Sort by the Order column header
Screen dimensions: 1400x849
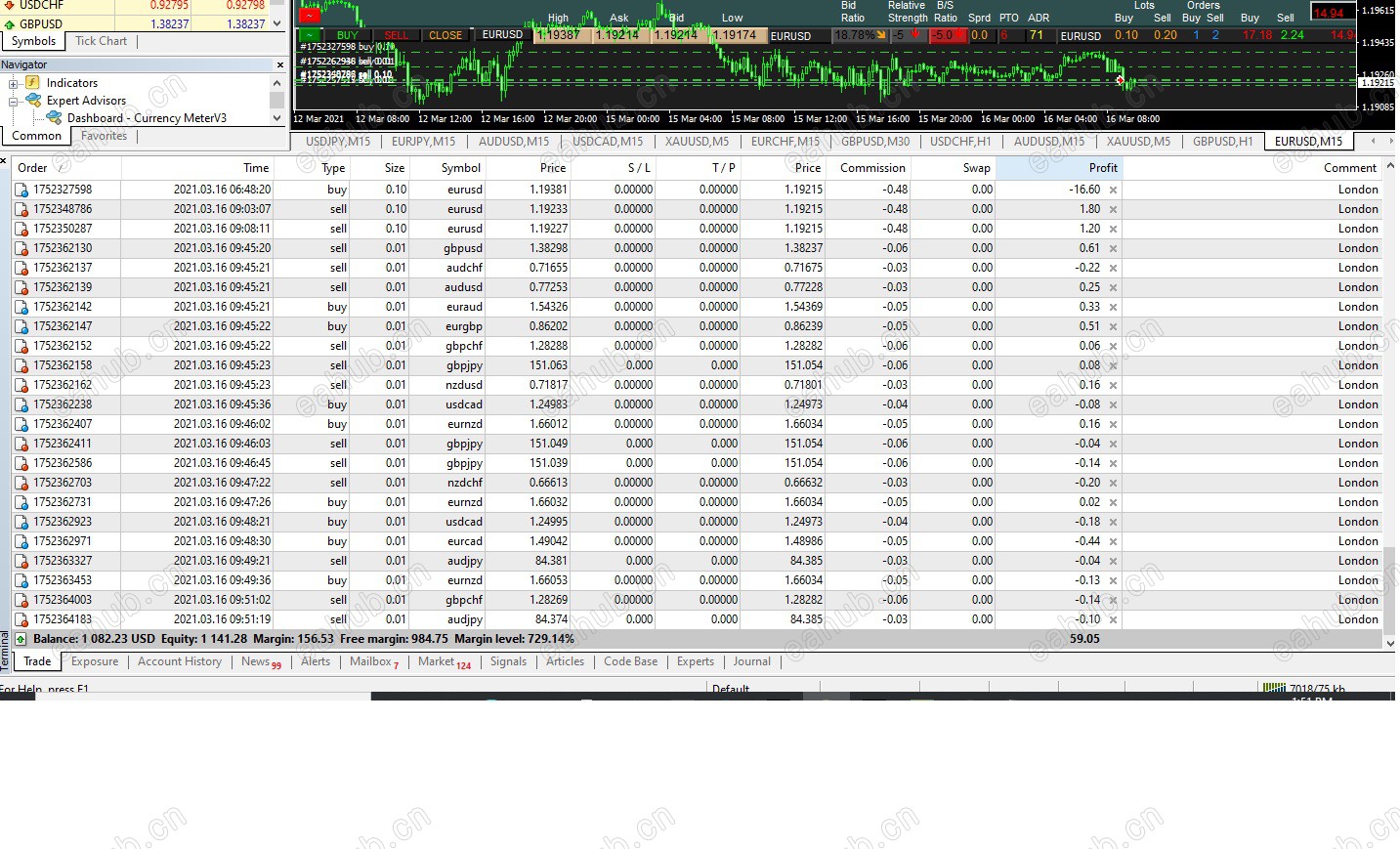66,168
